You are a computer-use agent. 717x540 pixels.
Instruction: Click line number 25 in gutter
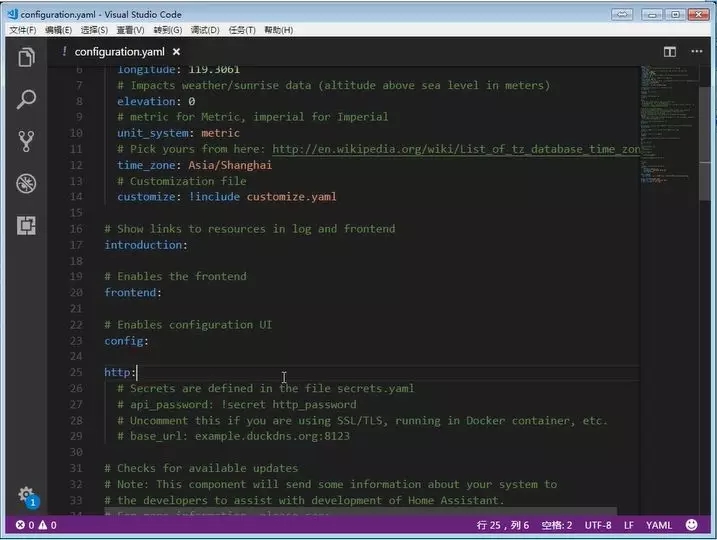pyautogui.click(x=76, y=373)
